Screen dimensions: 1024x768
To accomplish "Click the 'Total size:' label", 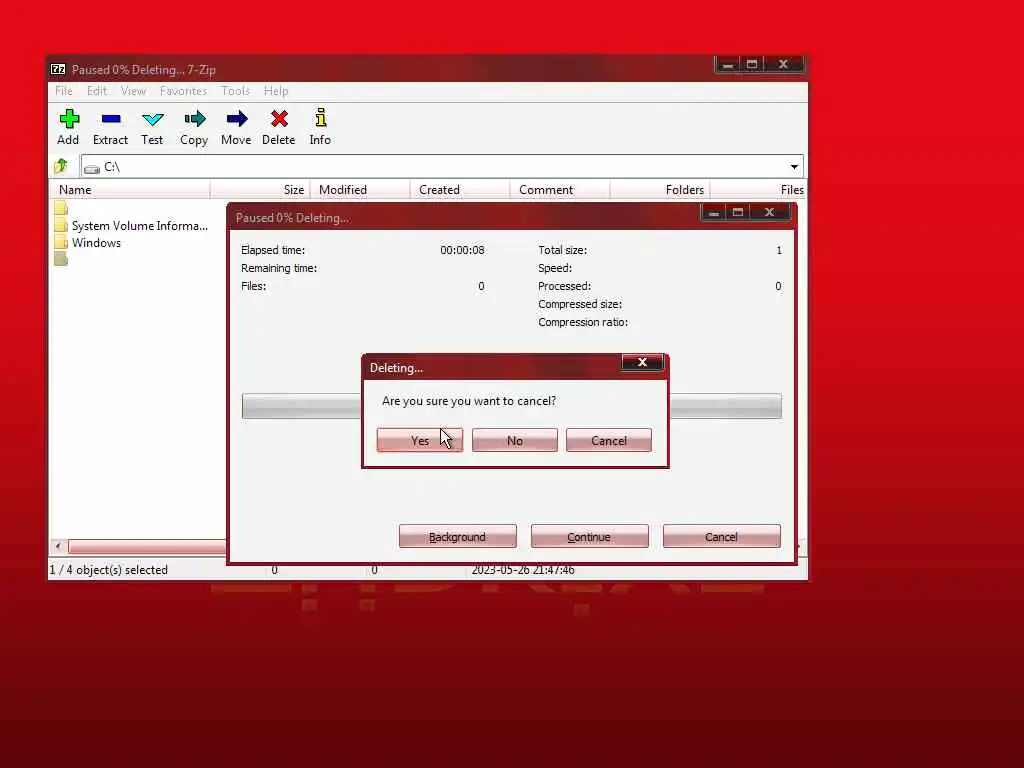I will coord(562,250).
